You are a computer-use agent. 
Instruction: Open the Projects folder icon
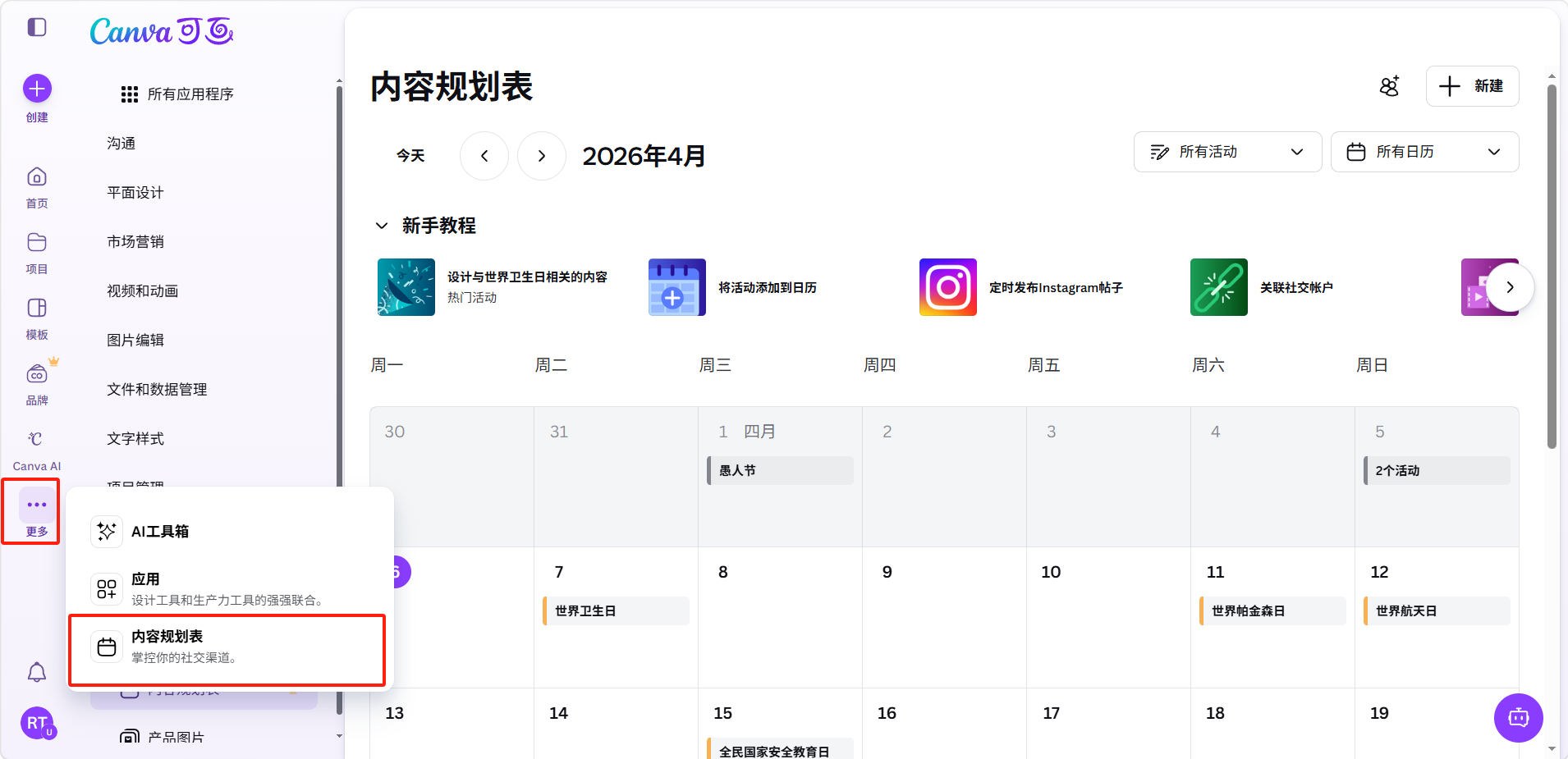pyautogui.click(x=37, y=243)
